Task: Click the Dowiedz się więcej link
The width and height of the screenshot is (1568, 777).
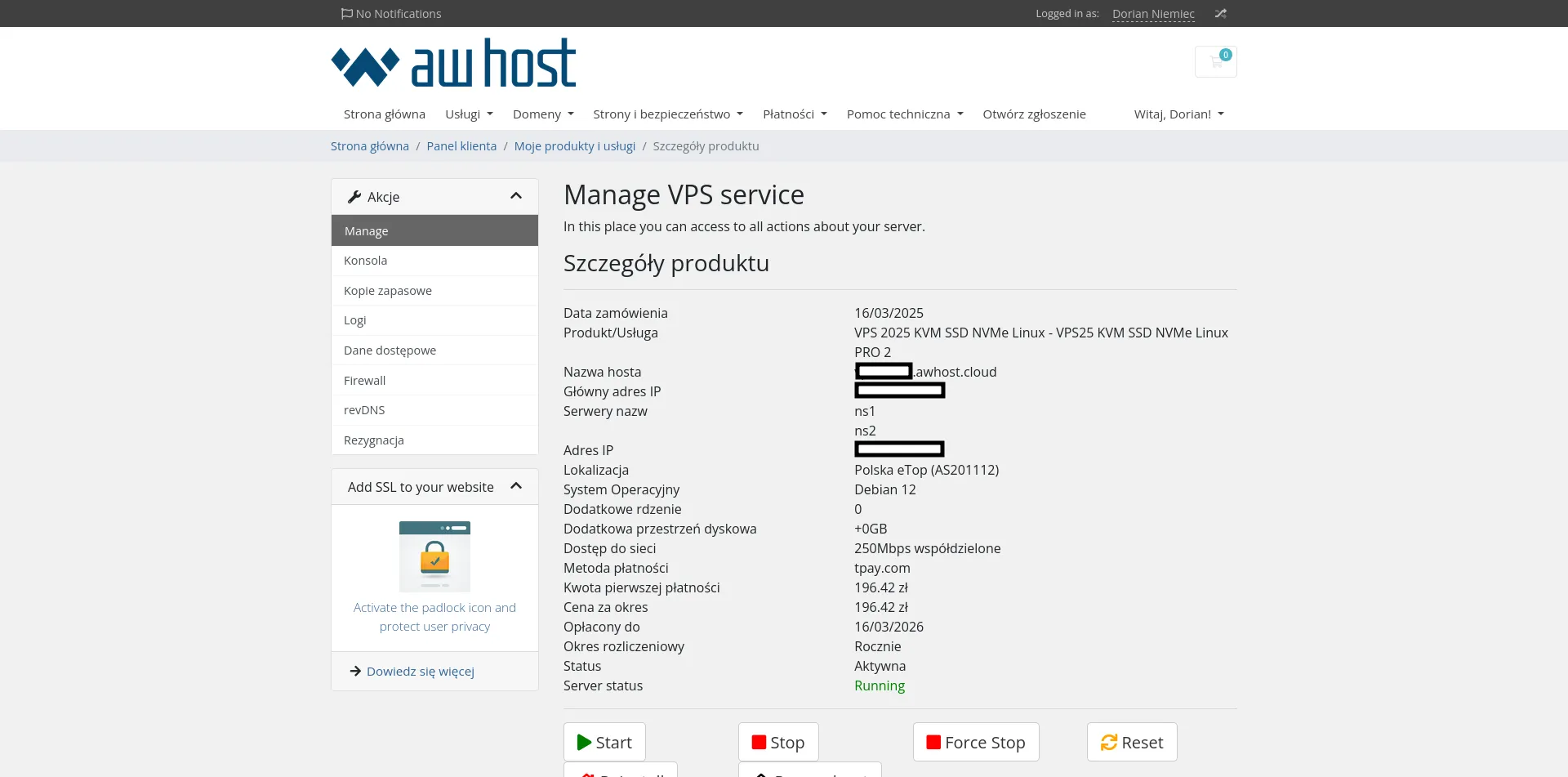Action: coord(420,672)
